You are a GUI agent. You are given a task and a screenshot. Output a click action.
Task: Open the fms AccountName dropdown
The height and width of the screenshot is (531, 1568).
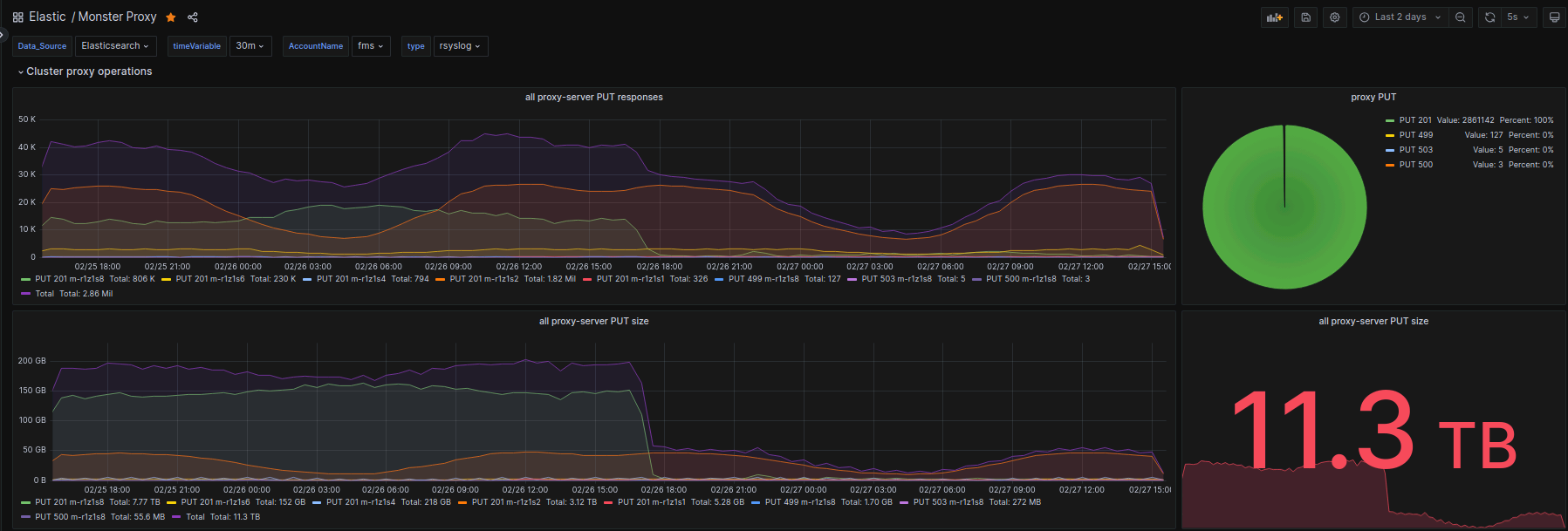coord(370,46)
